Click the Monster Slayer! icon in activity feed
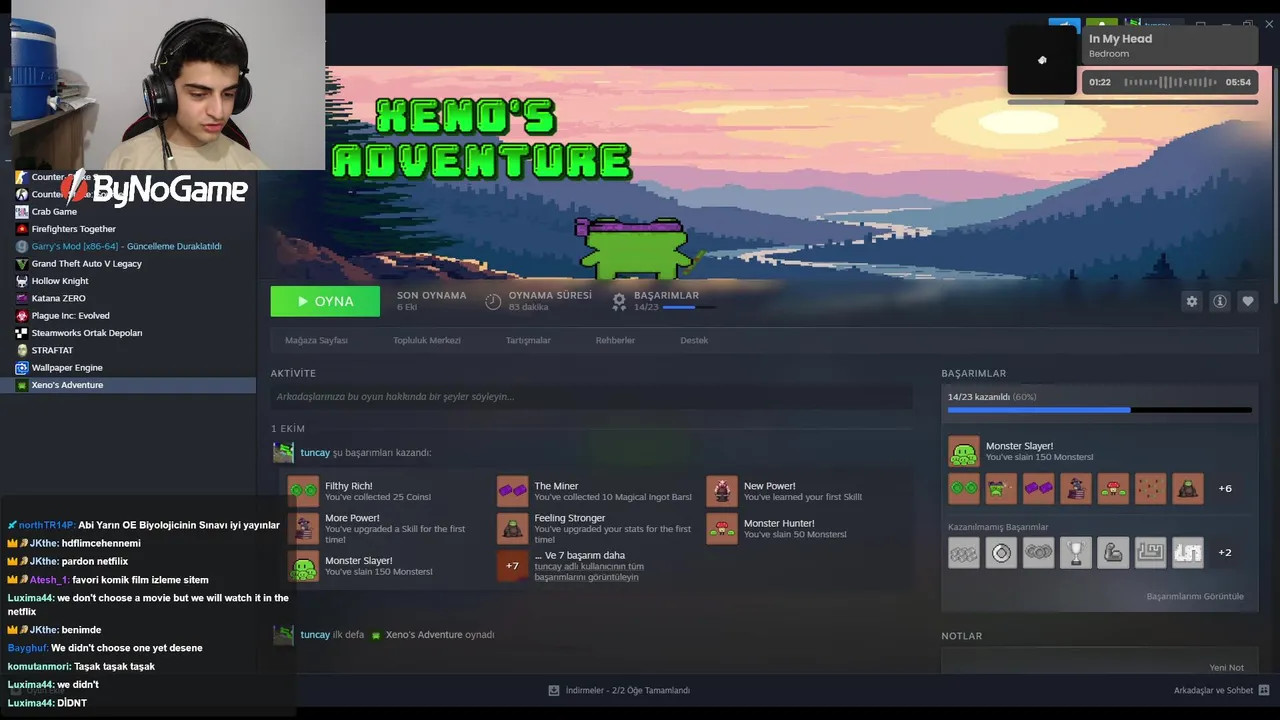 303,566
